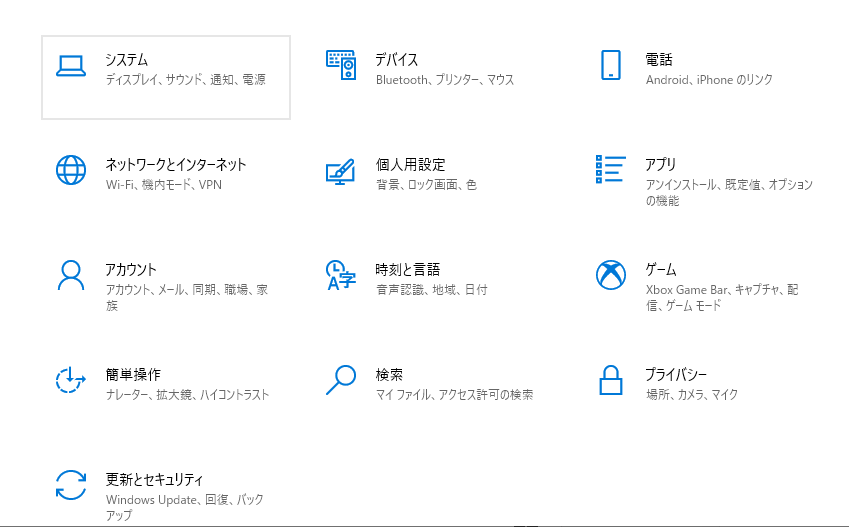849x527 pixels.
Task: Click the person icon for アカウント
Action: tap(71, 275)
